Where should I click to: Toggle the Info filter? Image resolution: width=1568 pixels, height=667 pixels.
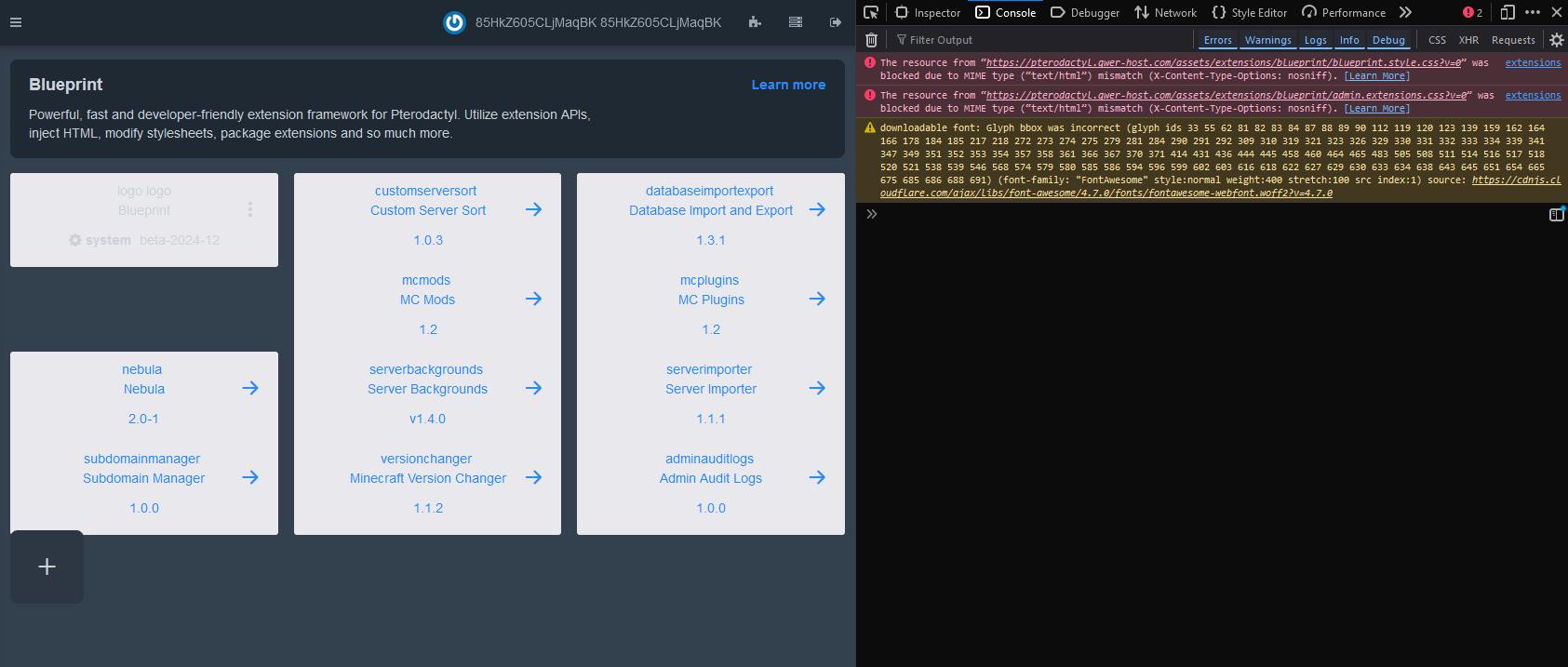(x=1349, y=40)
